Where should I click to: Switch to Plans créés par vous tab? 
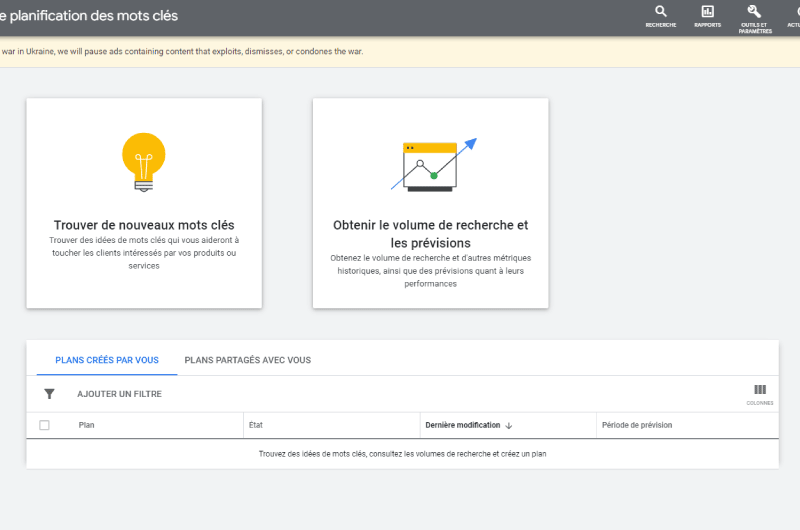(x=107, y=360)
